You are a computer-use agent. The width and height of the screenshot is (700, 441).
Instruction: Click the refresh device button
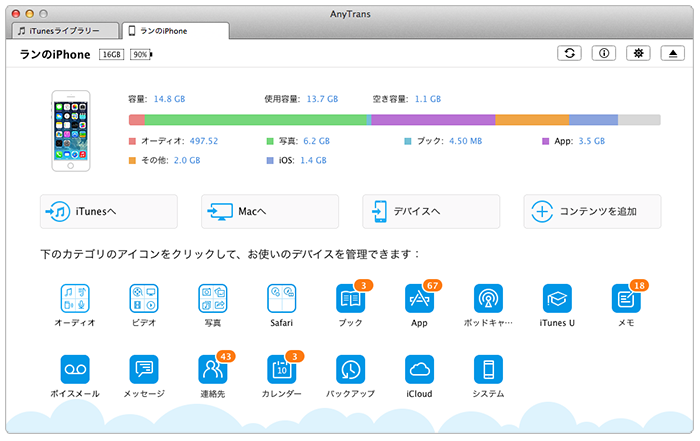coord(569,53)
